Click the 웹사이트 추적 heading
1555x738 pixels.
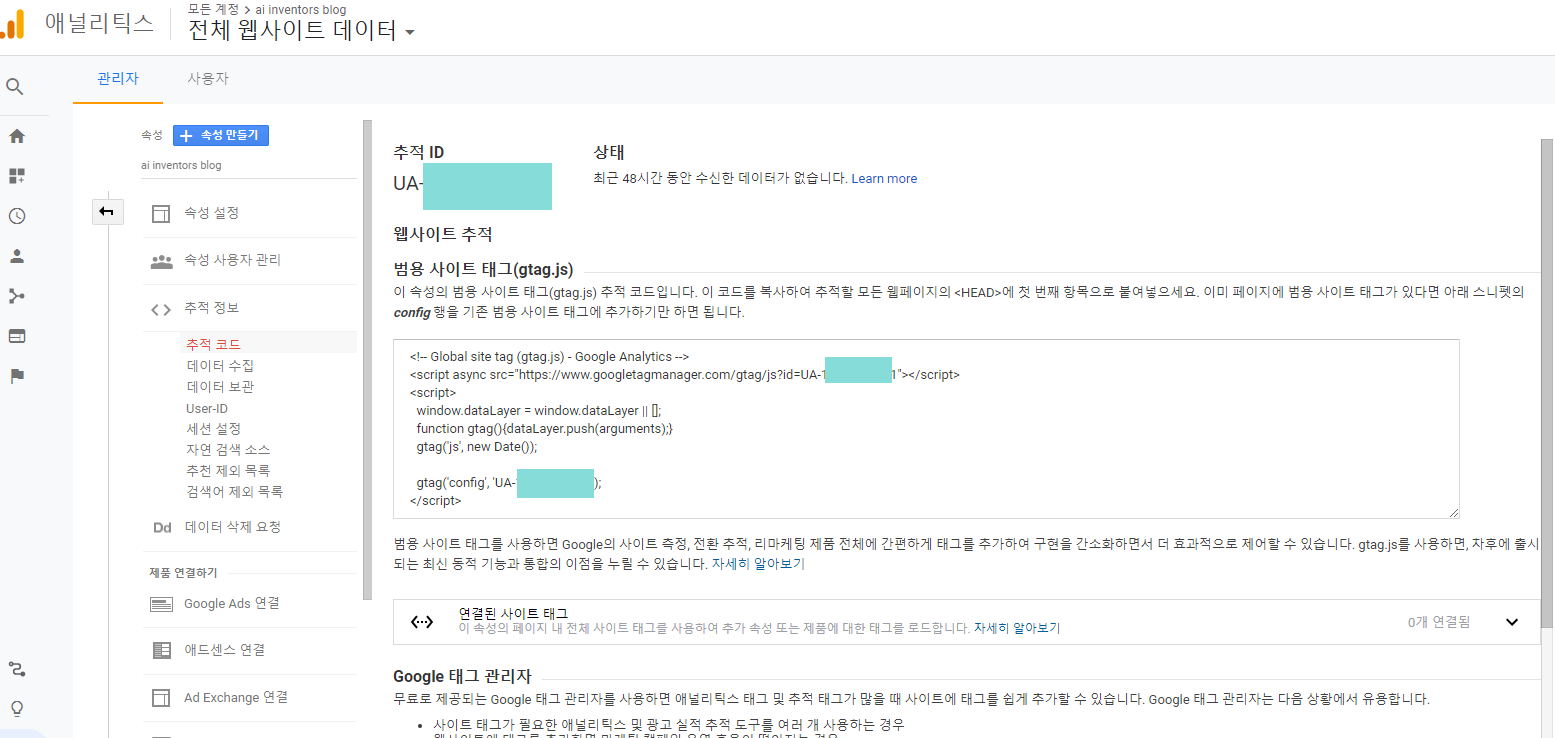pyautogui.click(x=443, y=234)
